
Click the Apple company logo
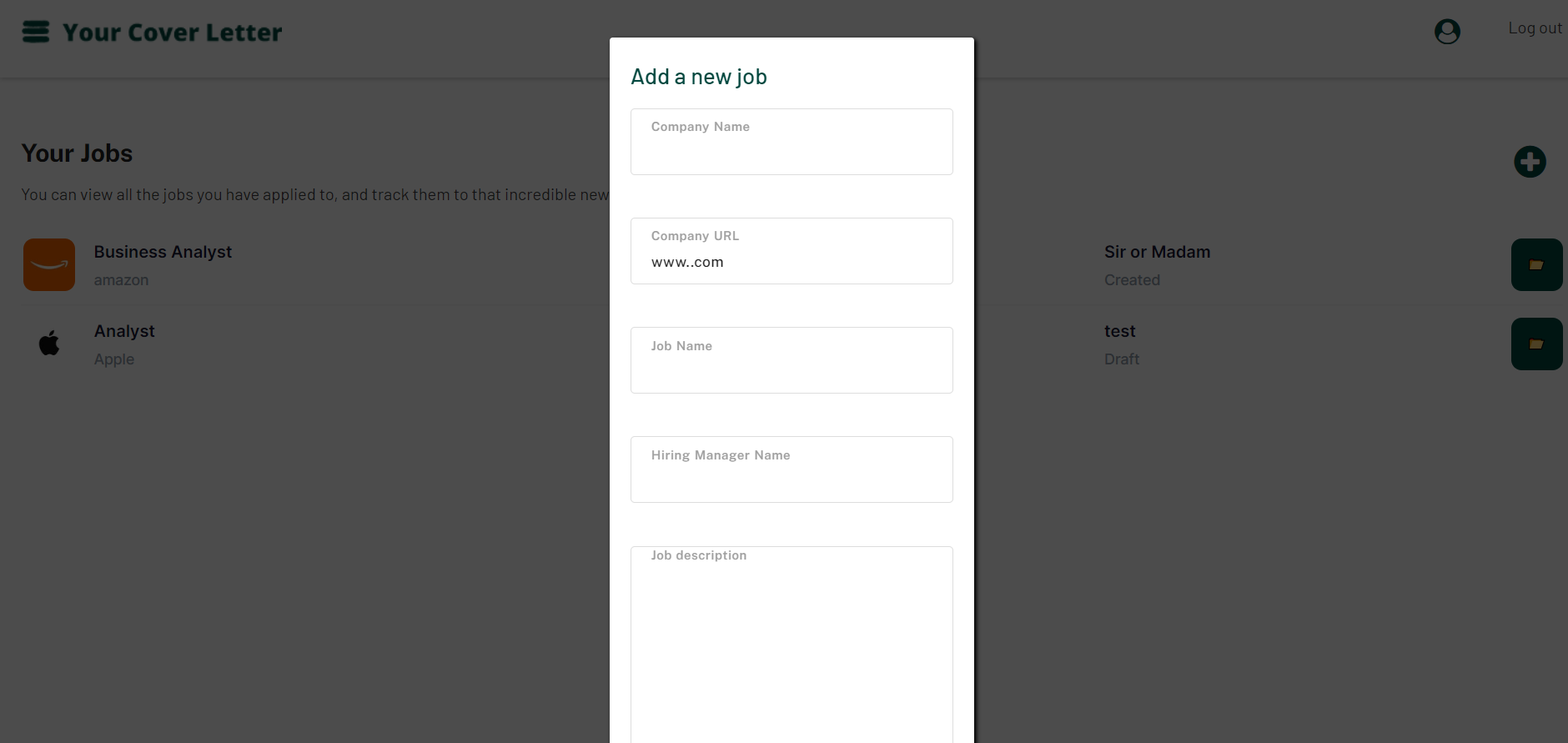(x=49, y=343)
